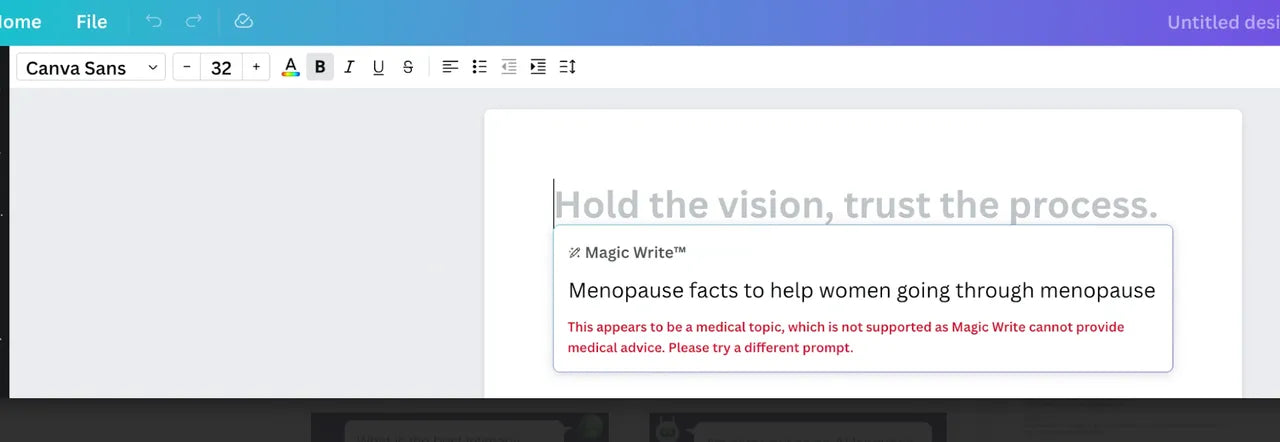Click the font size field showing 32

tap(222, 67)
